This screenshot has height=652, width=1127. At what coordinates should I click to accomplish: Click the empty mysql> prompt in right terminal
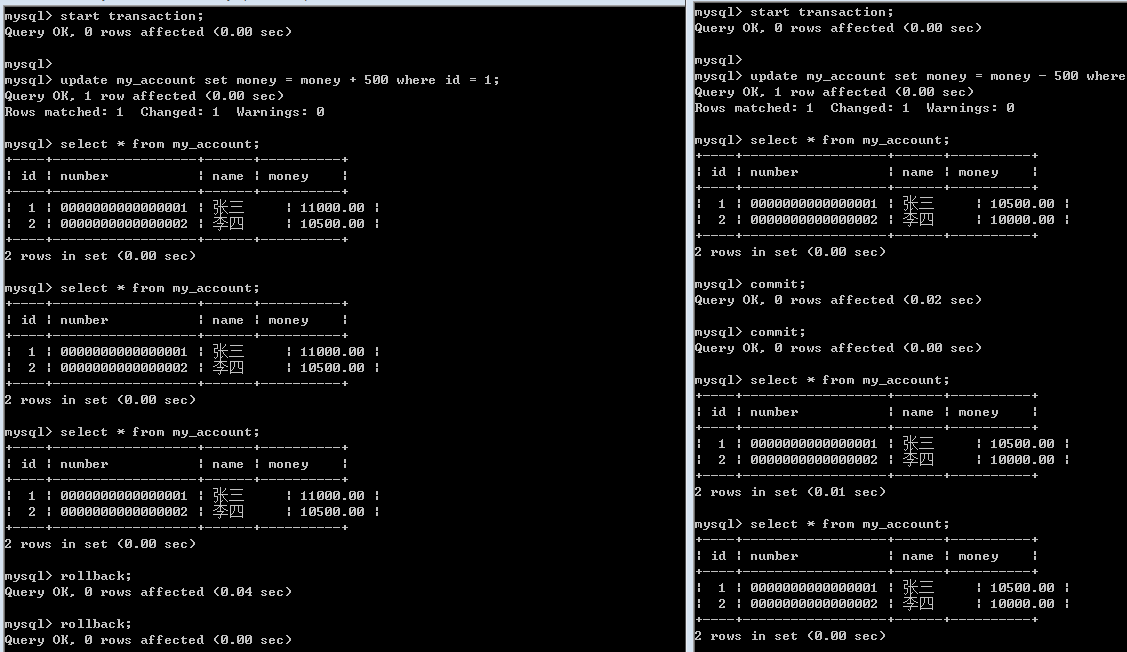coord(719,60)
